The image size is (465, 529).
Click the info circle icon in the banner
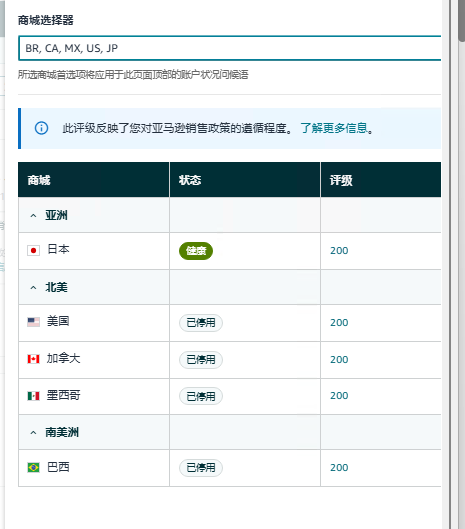click(x=42, y=128)
